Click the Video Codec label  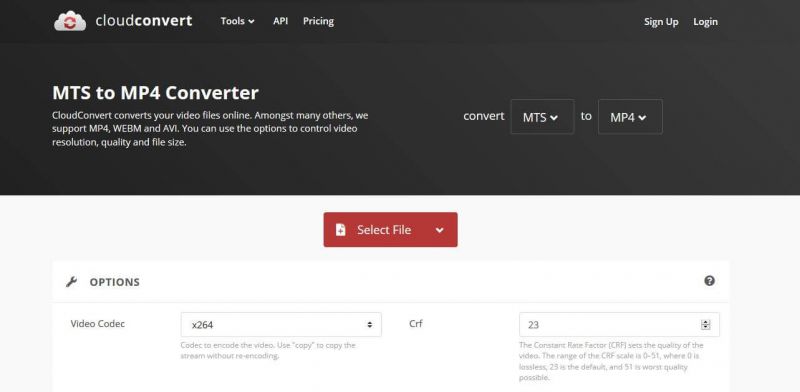[x=97, y=324]
